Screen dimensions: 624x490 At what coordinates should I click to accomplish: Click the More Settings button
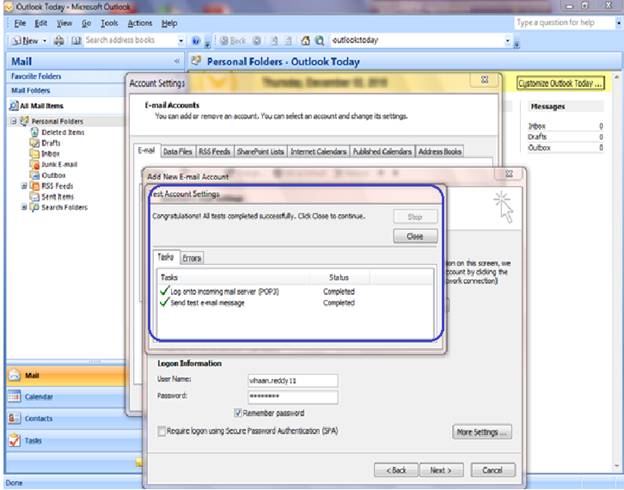[482, 432]
